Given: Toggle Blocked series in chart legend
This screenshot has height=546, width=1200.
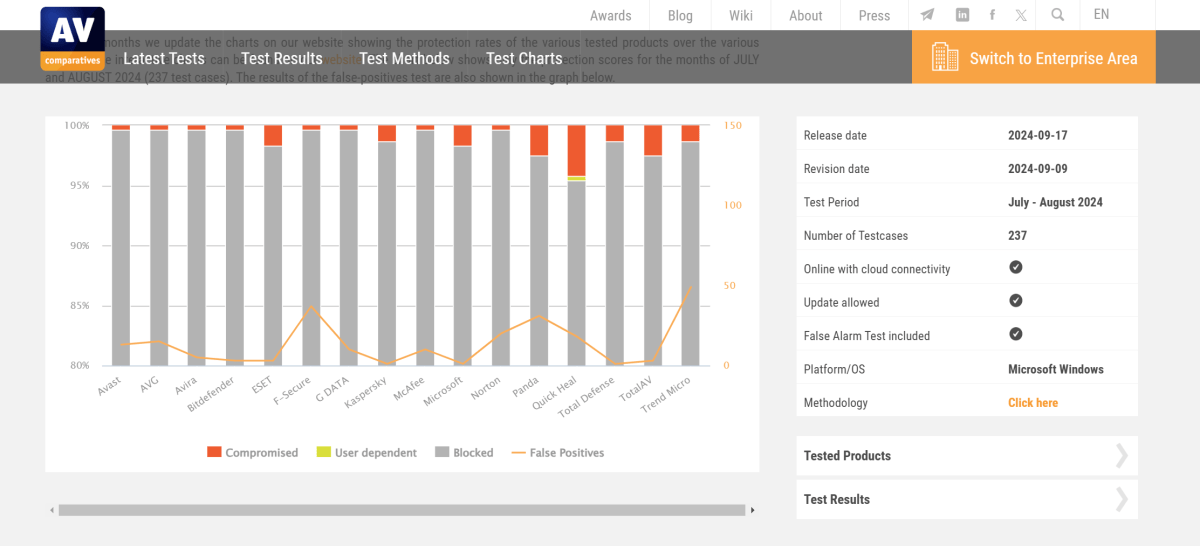Looking at the screenshot, I should coord(464,453).
